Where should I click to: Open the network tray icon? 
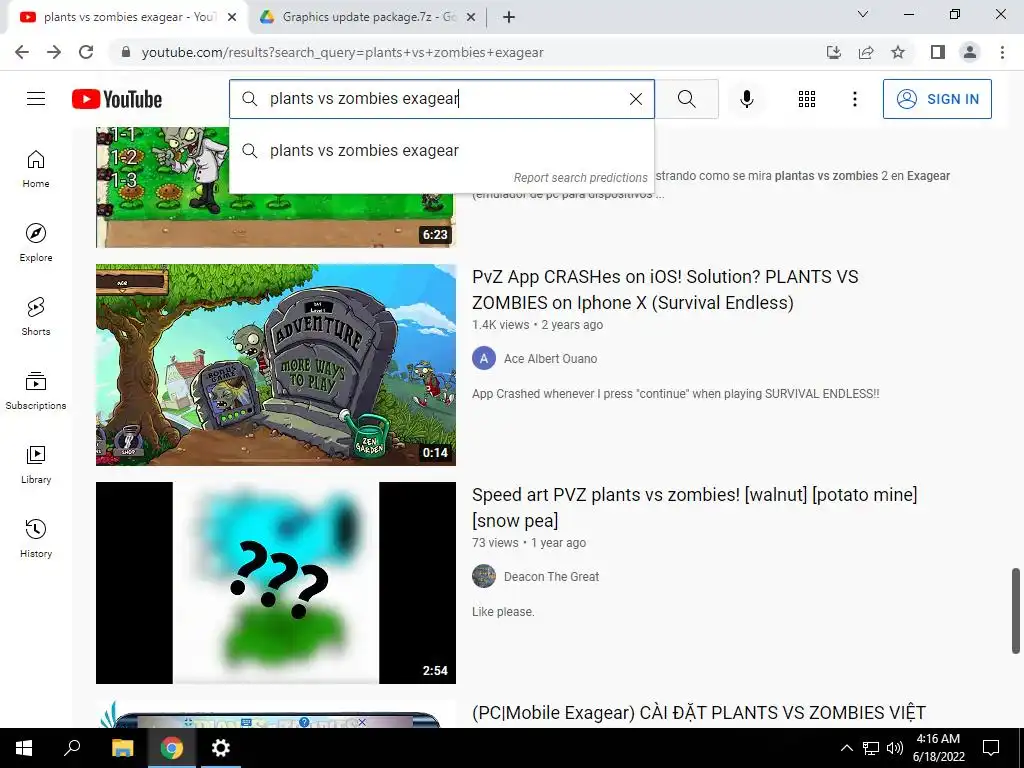point(871,748)
